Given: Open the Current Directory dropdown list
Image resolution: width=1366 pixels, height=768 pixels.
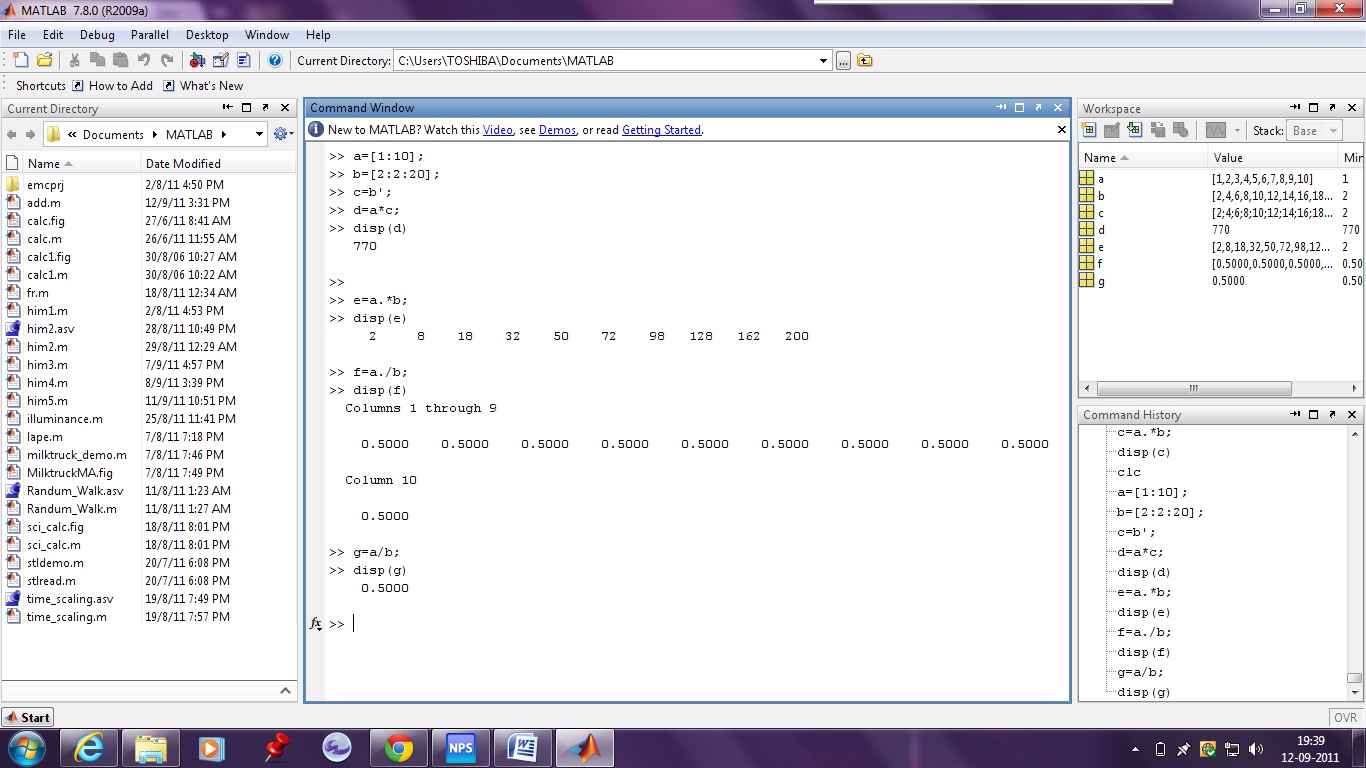Looking at the screenshot, I should 821,60.
